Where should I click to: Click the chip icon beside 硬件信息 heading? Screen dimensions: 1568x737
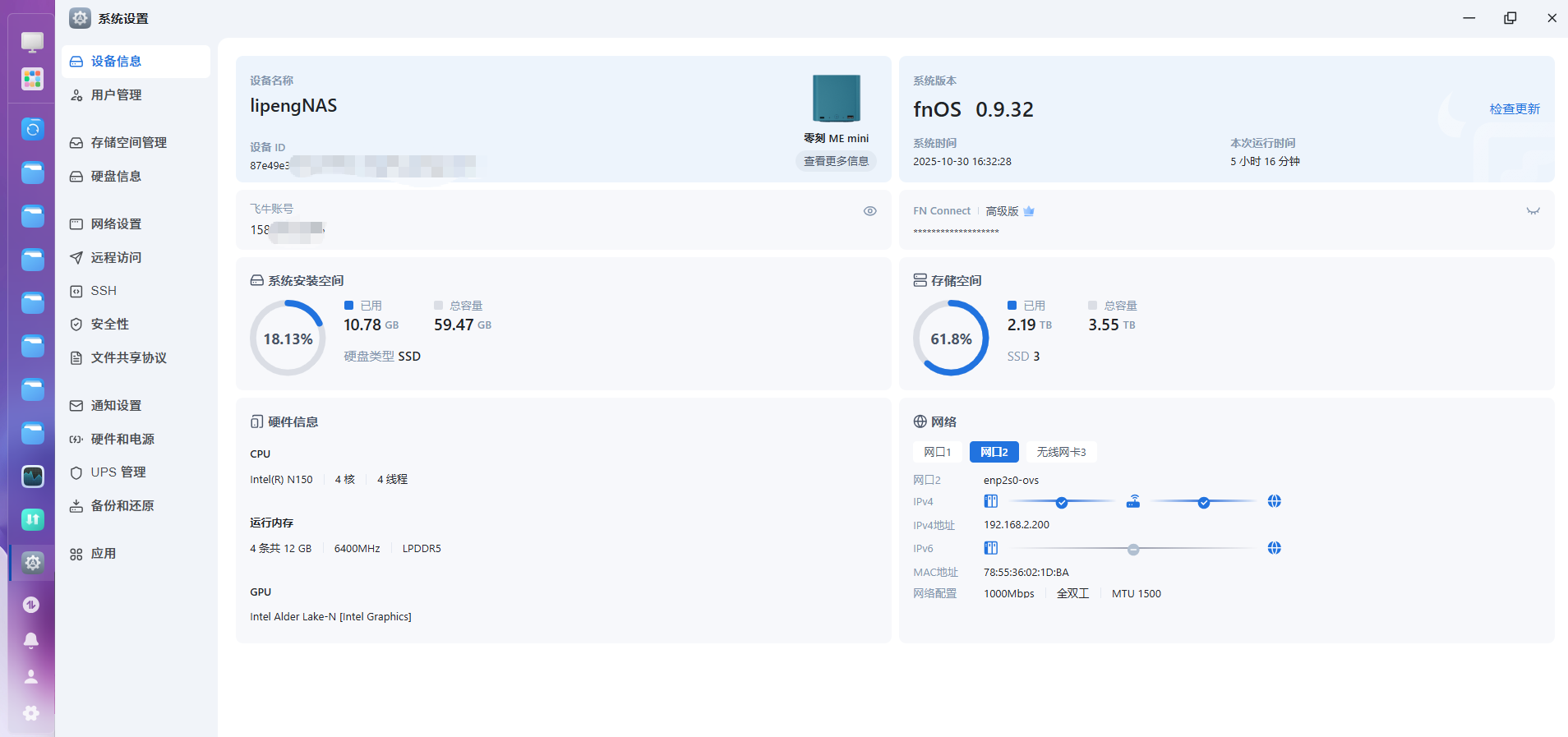click(256, 421)
